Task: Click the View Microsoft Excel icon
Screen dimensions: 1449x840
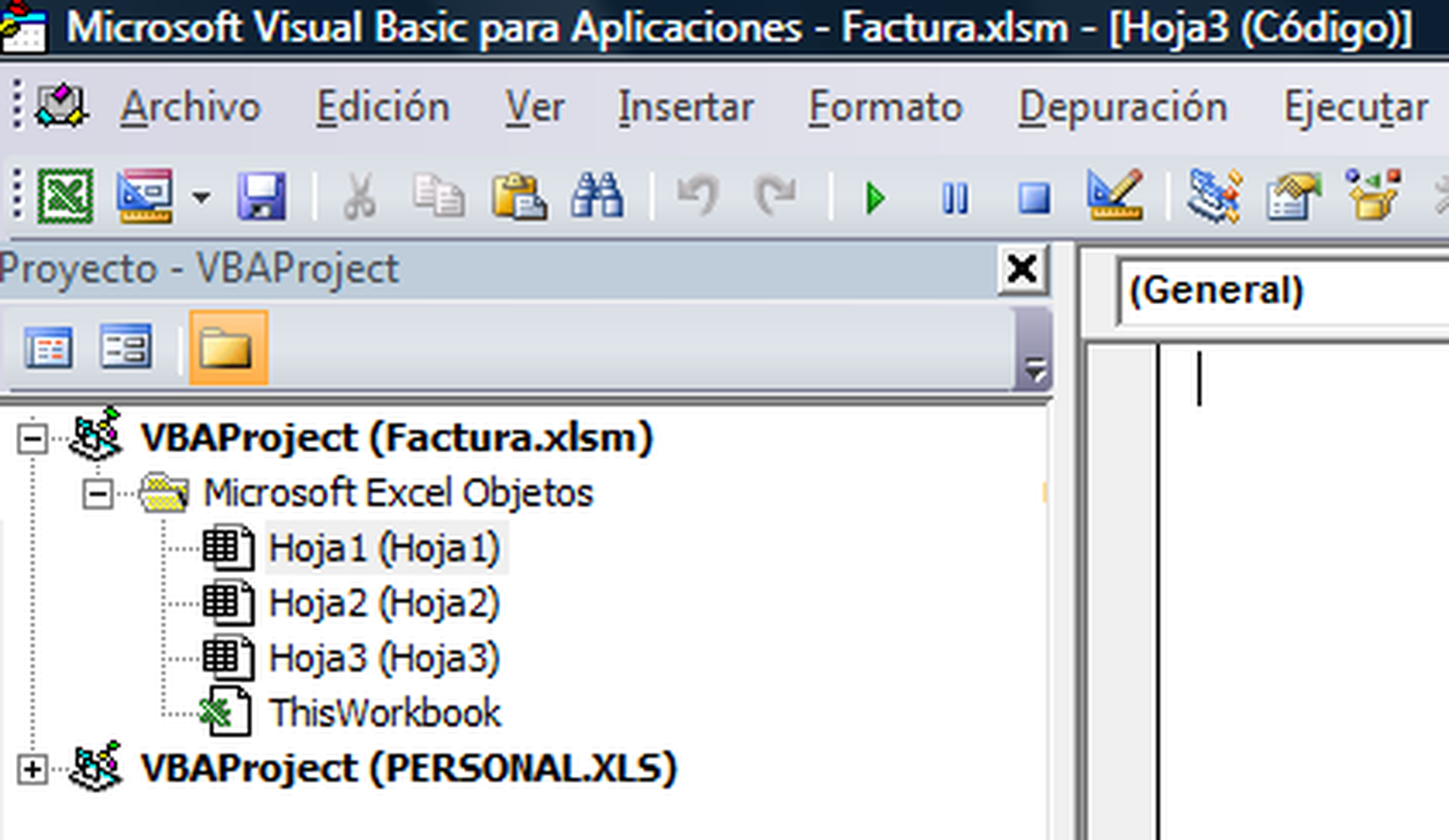Action: (x=64, y=198)
